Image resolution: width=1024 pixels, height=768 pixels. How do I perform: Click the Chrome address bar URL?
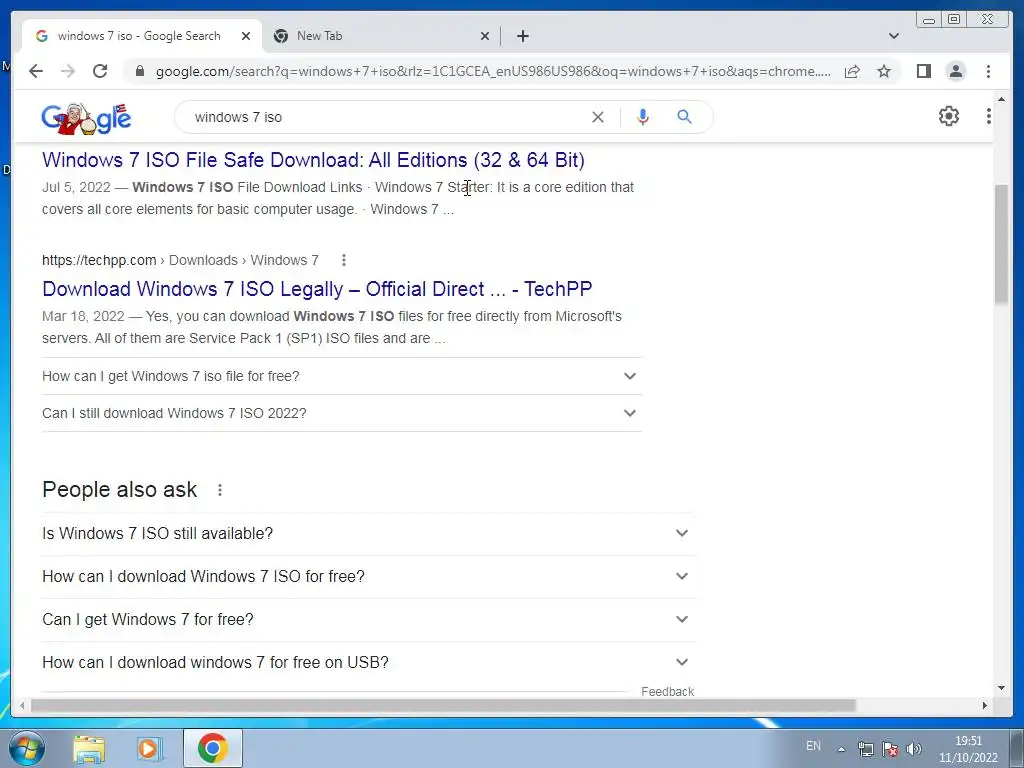click(493, 71)
